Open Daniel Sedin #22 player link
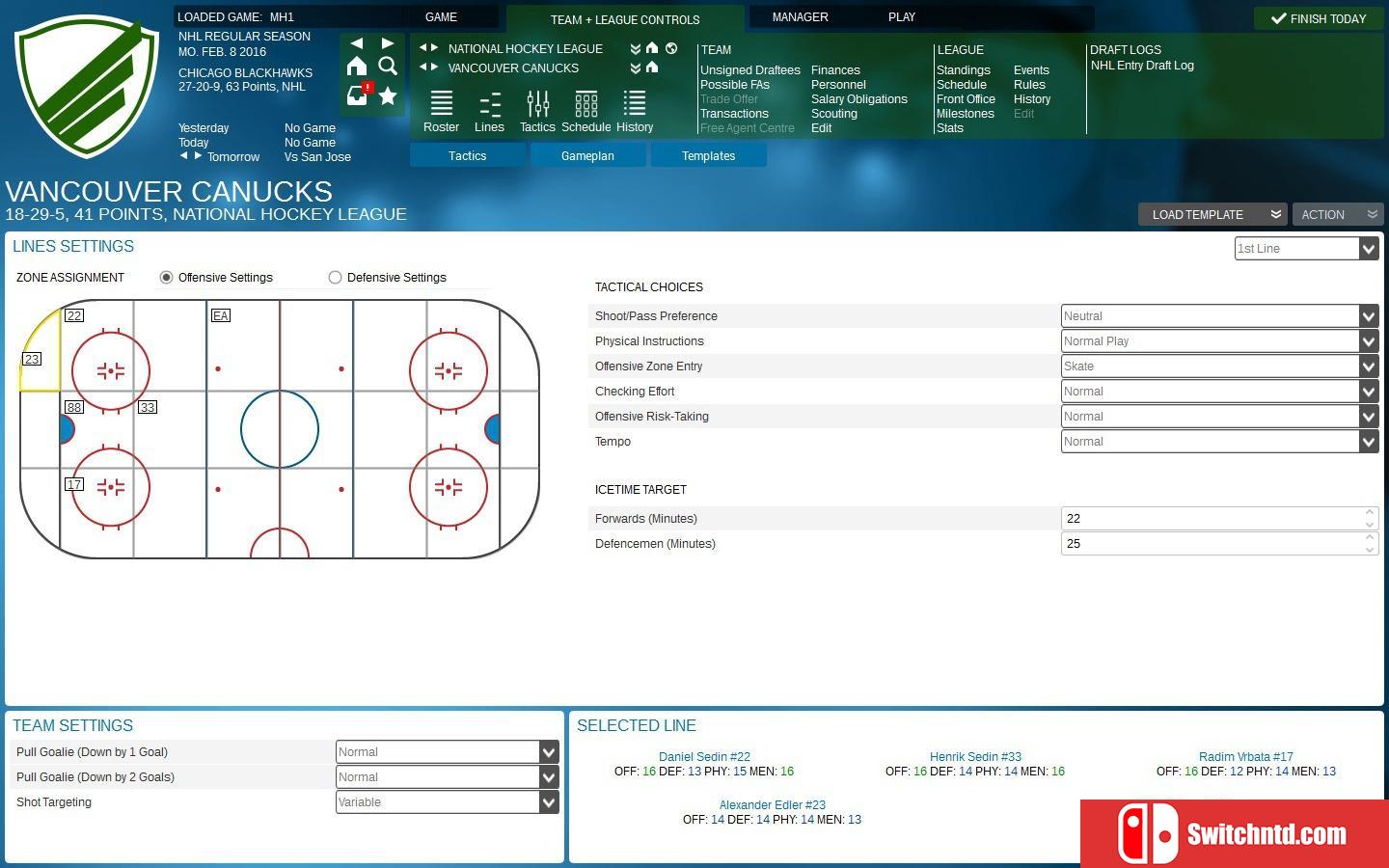Viewport: 1389px width, 868px height. point(704,756)
